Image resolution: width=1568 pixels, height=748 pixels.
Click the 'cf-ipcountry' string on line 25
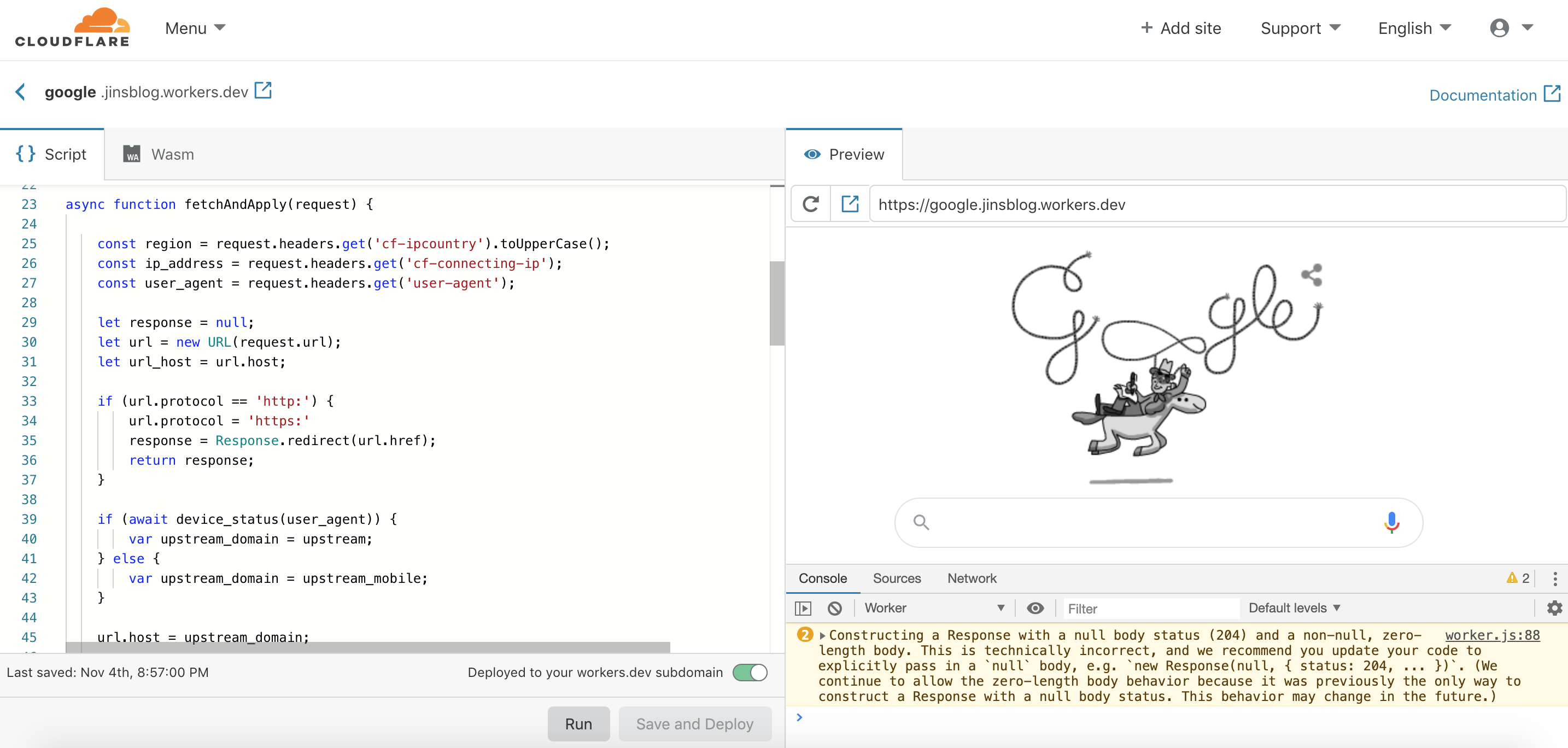click(429, 243)
